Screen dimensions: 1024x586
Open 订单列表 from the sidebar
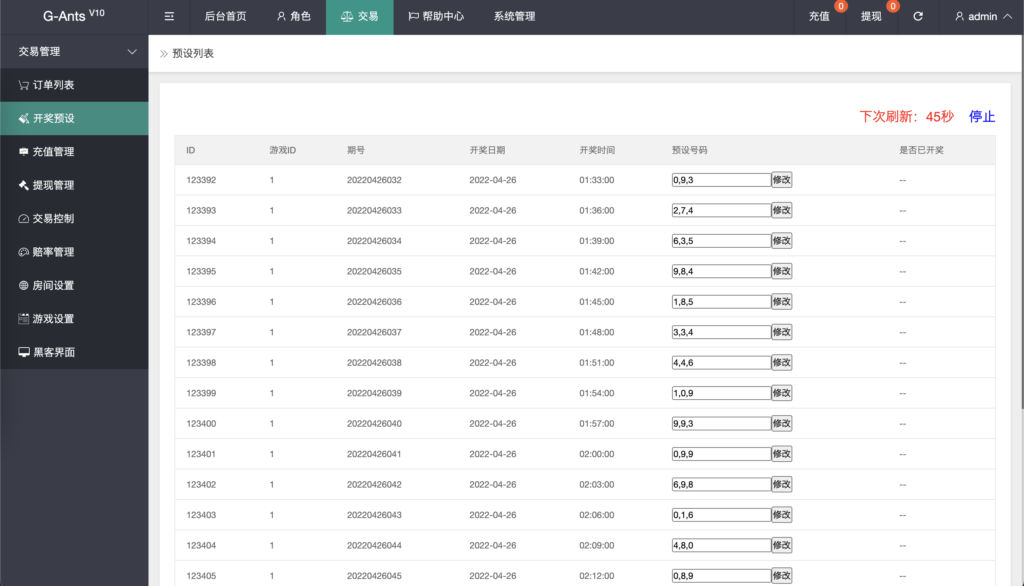53,85
